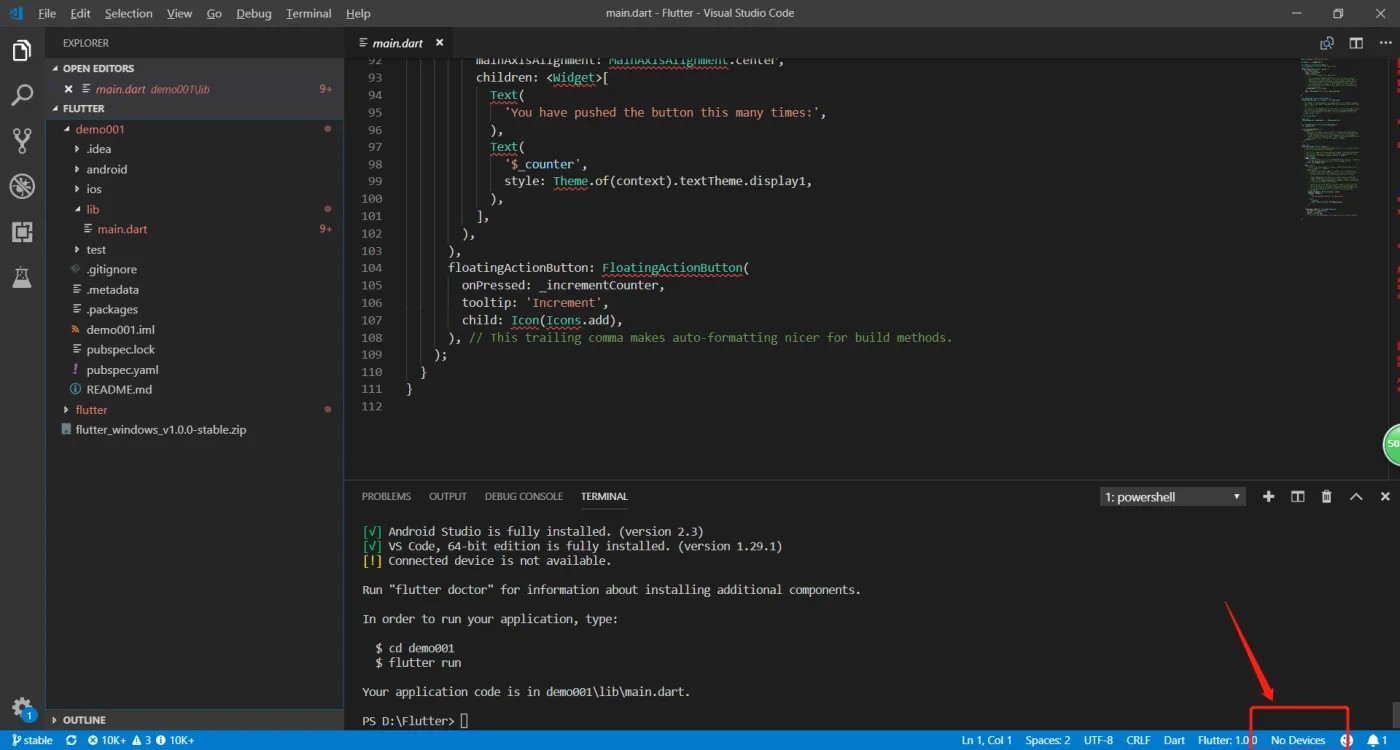This screenshot has height=750, width=1400.
Task: Switch to the PROBLEMS tab
Action: click(x=386, y=497)
